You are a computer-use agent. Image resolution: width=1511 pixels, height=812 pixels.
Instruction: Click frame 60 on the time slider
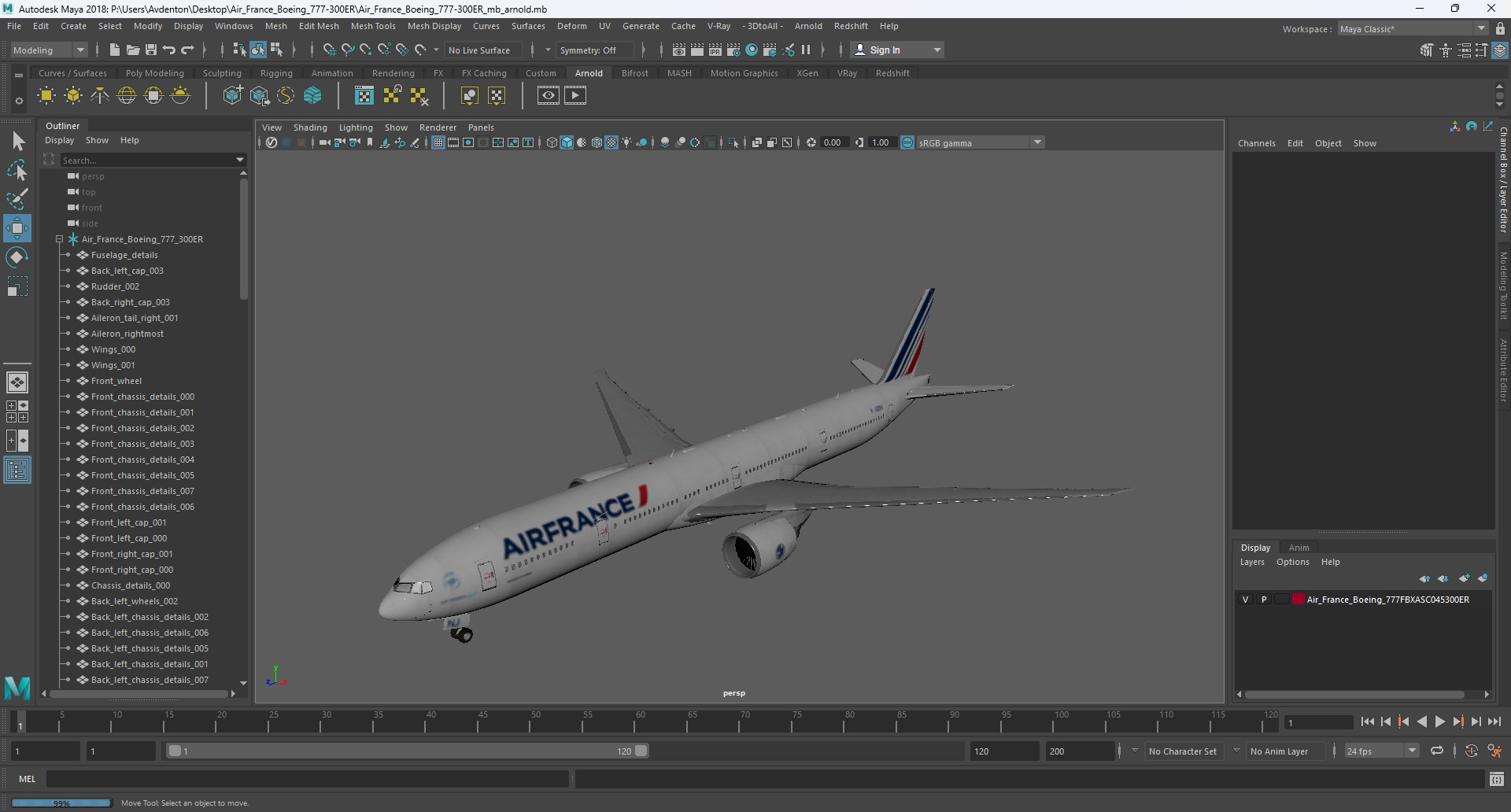[640, 722]
